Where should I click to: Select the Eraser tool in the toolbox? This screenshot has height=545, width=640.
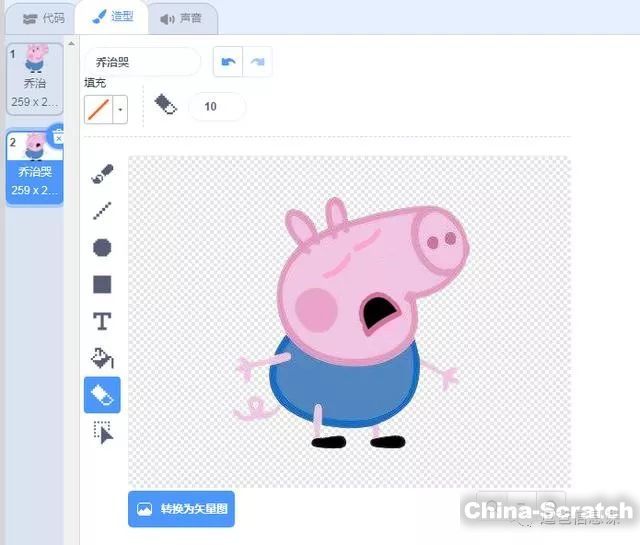pyautogui.click(x=102, y=395)
